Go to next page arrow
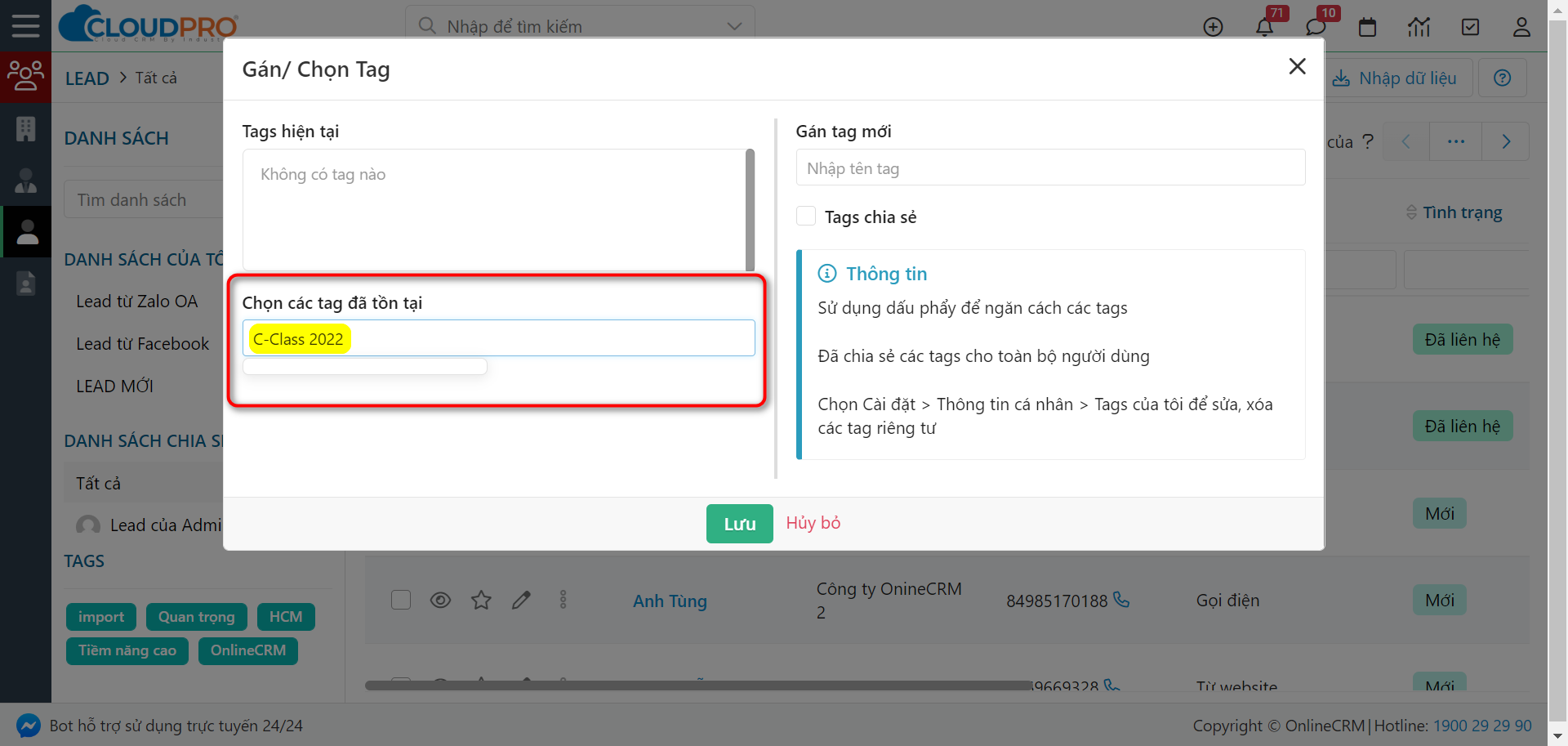This screenshot has height=746, width=1568. point(1506,141)
